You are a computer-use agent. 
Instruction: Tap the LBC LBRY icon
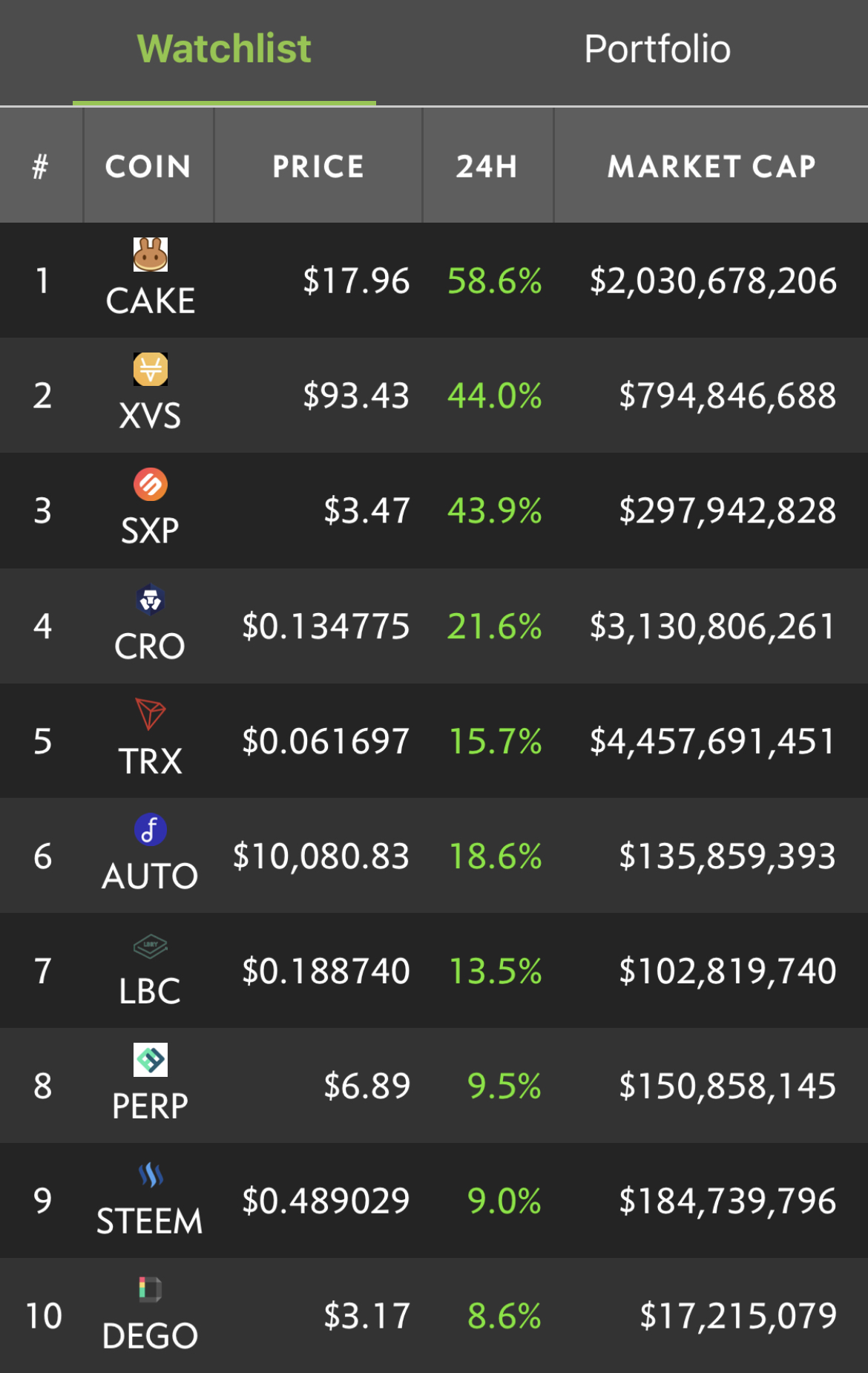pyautogui.click(x=151, y=946)
